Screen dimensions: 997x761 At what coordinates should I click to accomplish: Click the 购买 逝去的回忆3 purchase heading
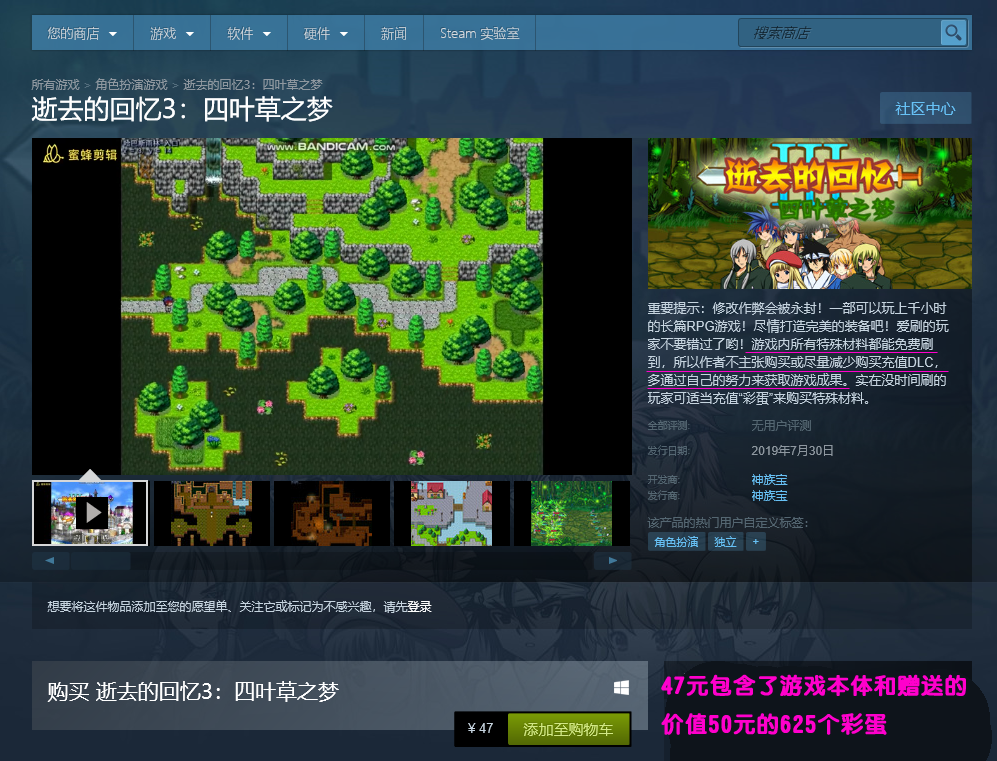click(x=193, y=691)
